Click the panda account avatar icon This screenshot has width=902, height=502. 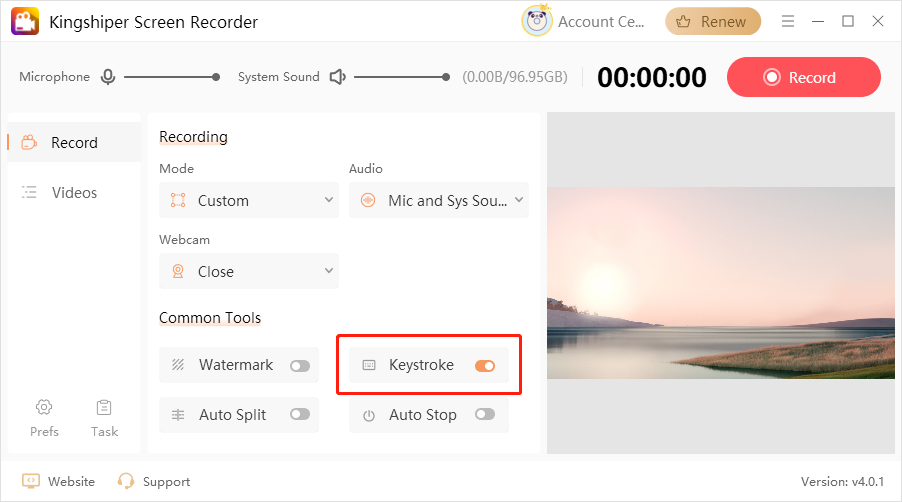(x=537, y=21)
